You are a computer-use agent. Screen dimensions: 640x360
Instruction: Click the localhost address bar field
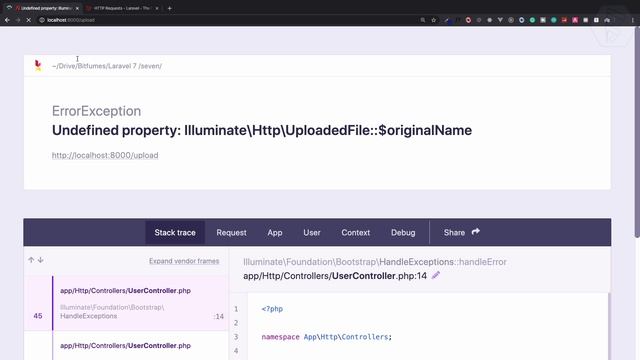coord(229,20)
